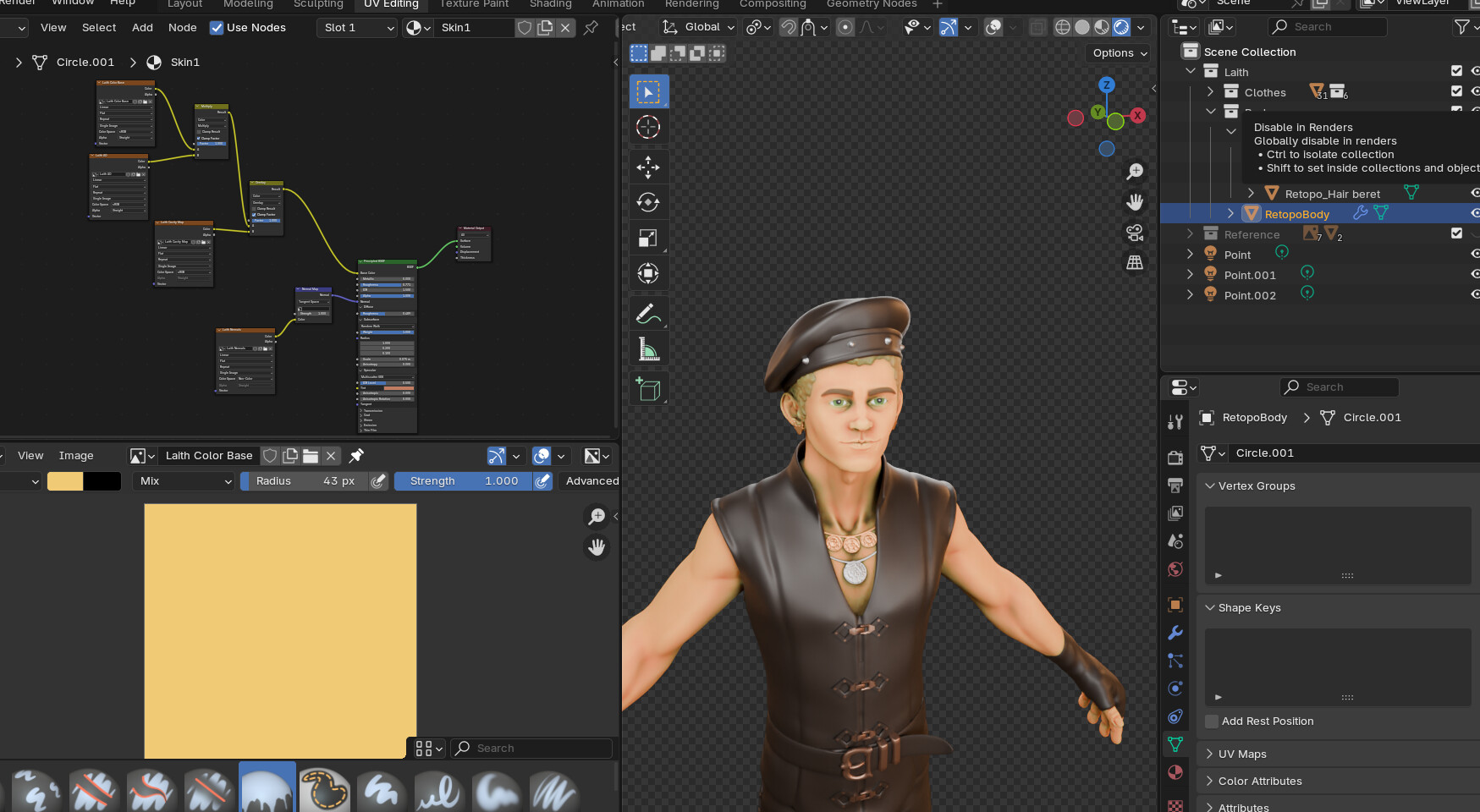This screenshot has height=812, width=1480.
Task: Select the Annotate tool
Action: click(648, 312)
